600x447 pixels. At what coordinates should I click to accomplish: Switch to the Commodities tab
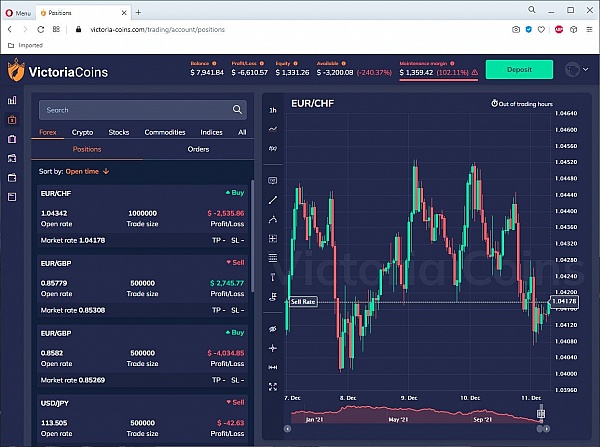165,132
